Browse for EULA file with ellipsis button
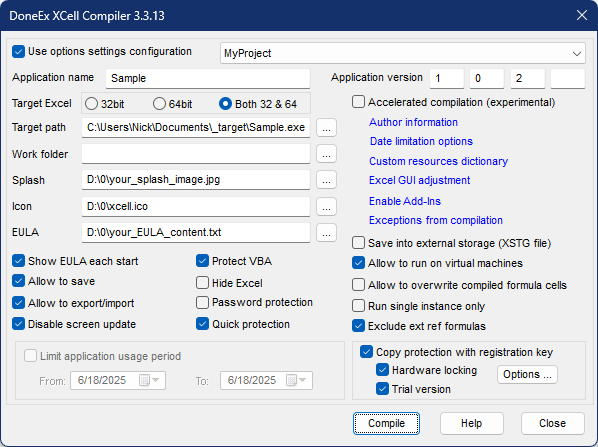The image size is (598, 447). tap(326, 232)
